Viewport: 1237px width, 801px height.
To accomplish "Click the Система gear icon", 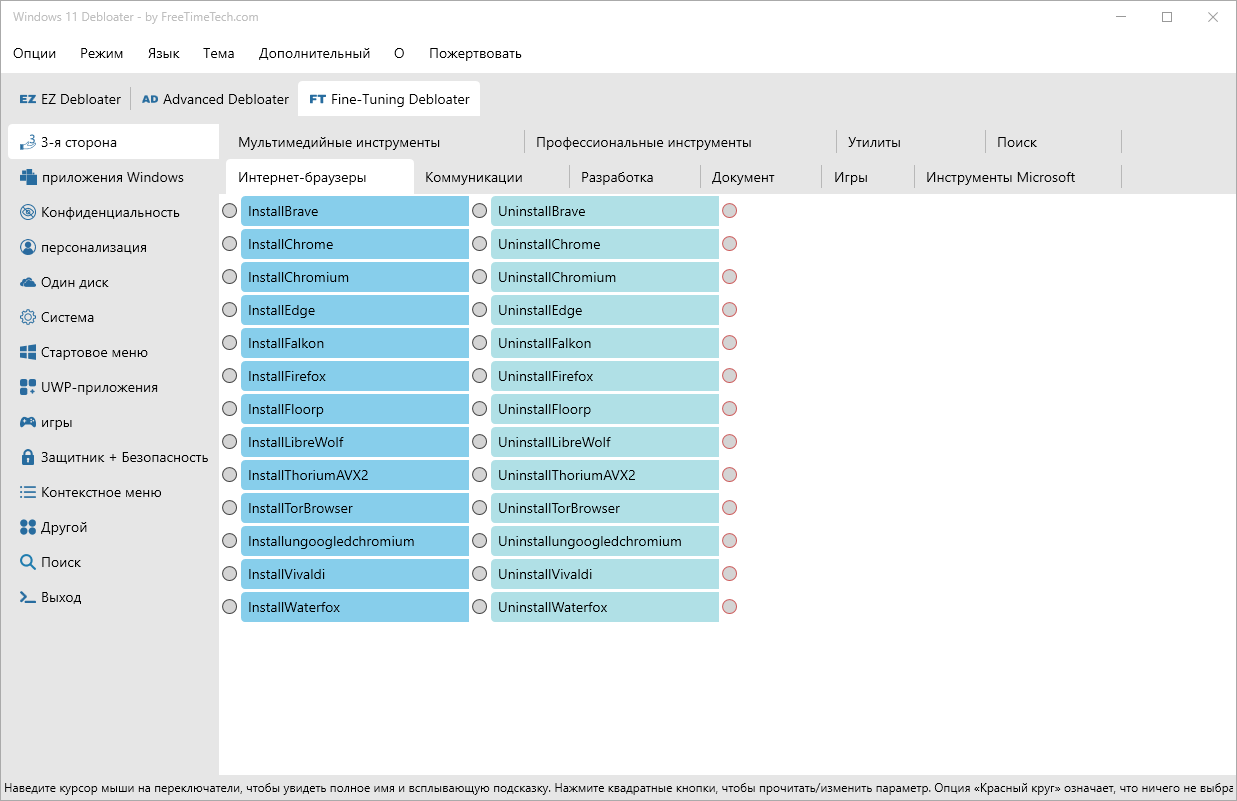I will pyautogui.click(x=28, y=317).
